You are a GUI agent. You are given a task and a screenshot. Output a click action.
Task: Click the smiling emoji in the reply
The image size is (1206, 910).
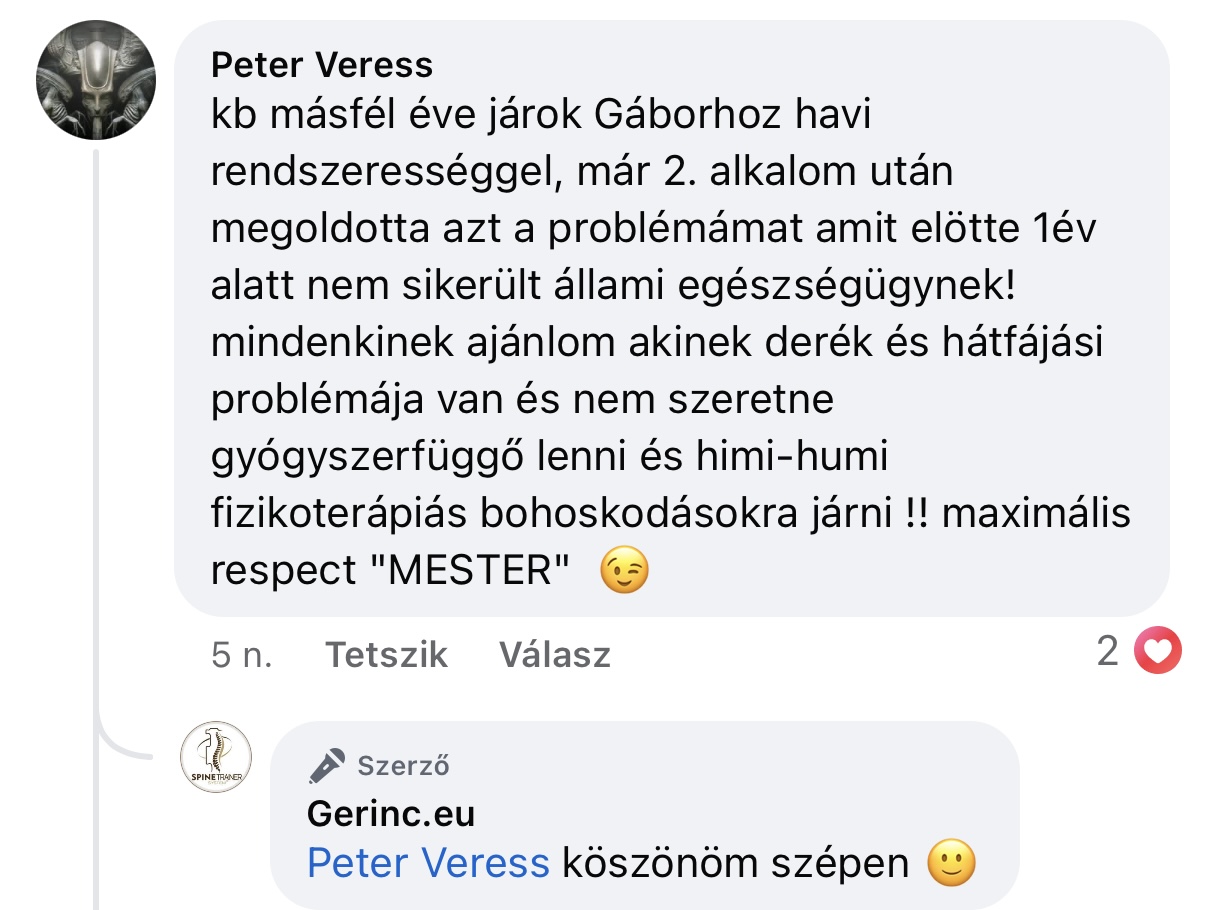click(x=951, y=862)
